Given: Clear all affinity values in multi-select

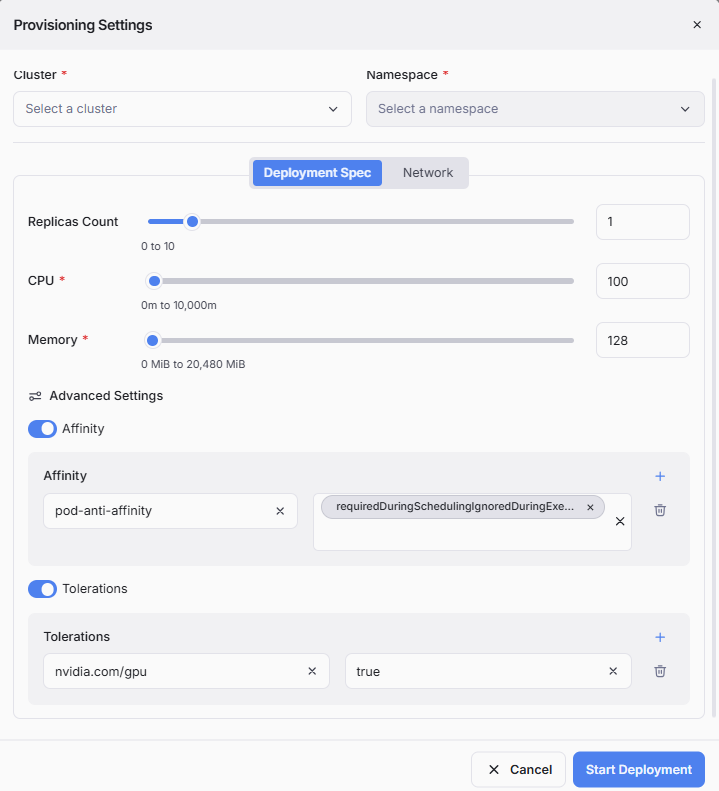Looking at the screenshot, I should (620, 521).
